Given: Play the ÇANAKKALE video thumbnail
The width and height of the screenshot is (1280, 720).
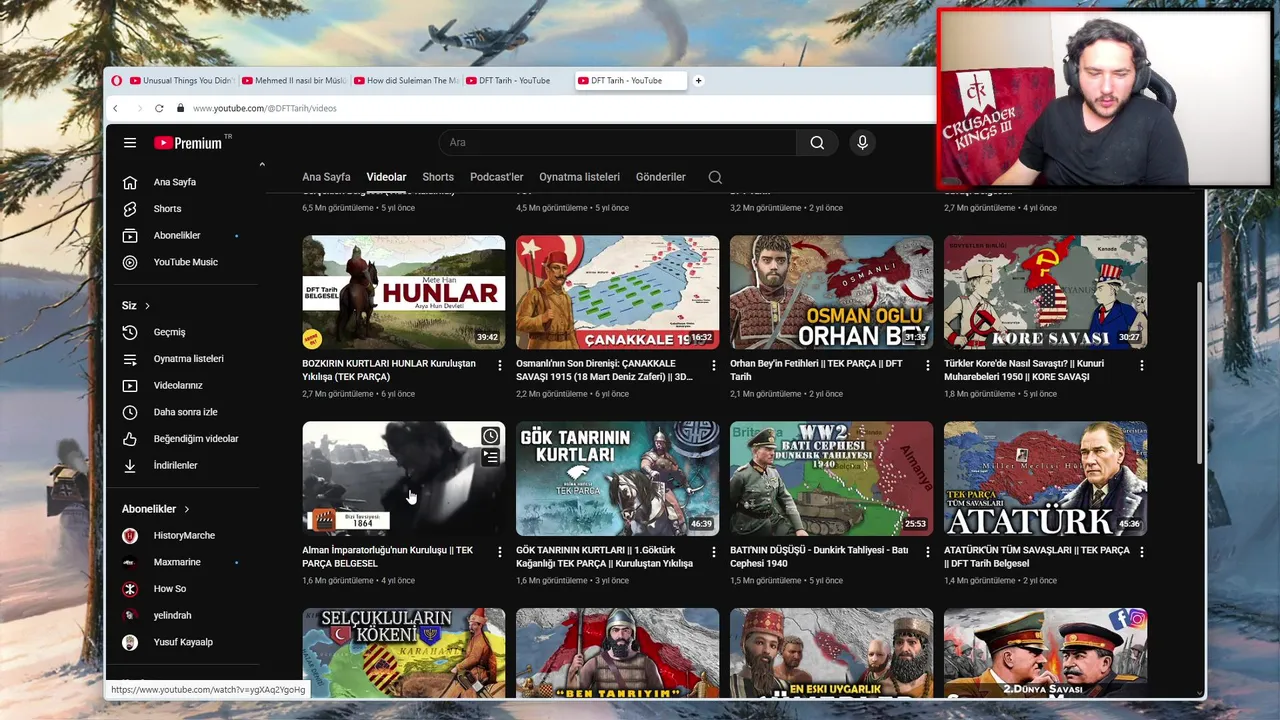Looking at the screenshot, I should 618,292.
